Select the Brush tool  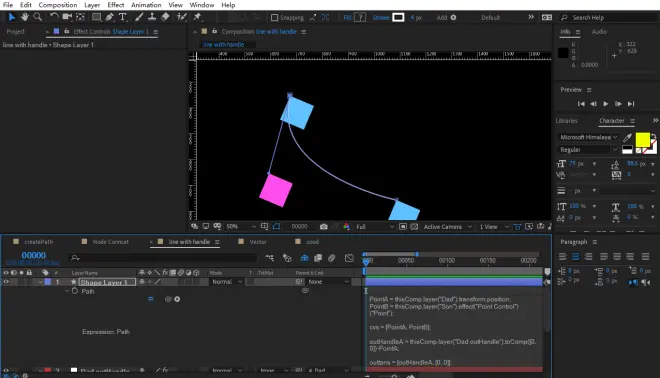[139, 17]
